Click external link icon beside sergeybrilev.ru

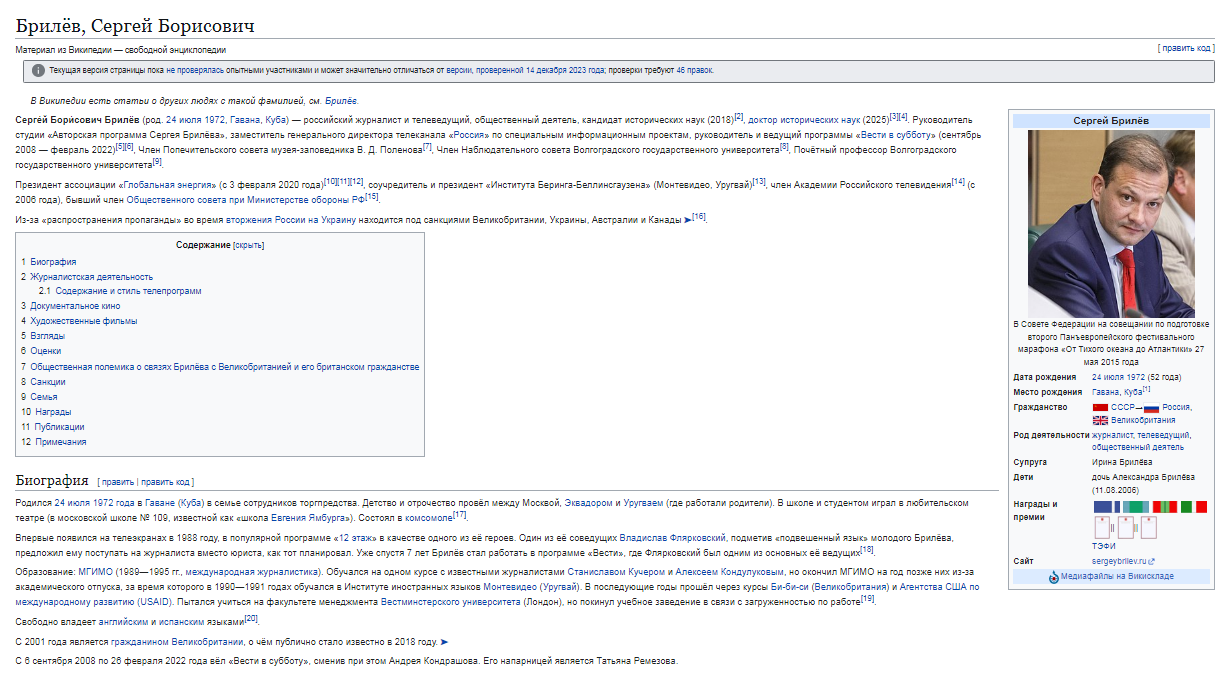click(1151, 562)
